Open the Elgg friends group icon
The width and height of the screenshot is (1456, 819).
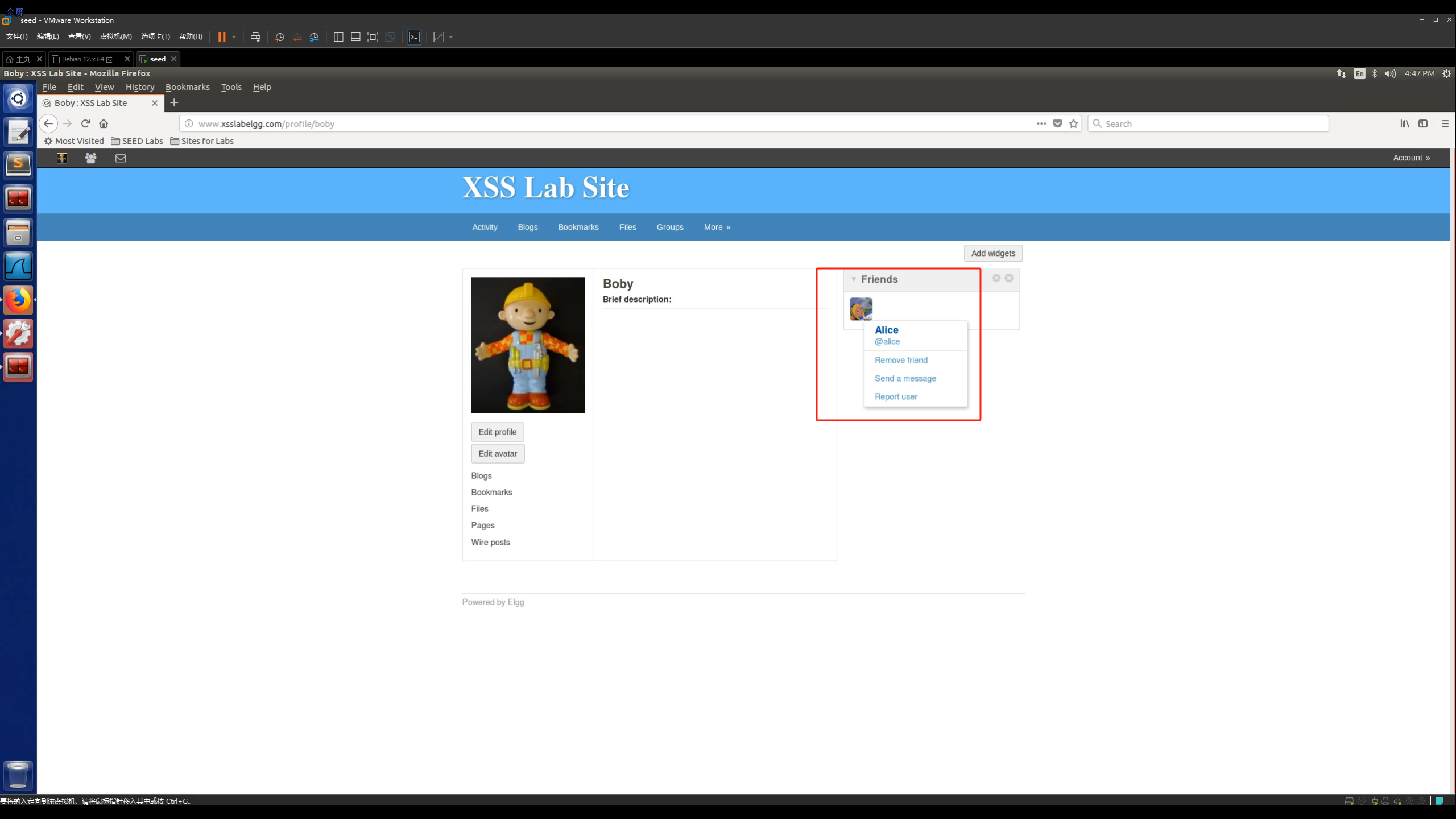pos(90,158)
